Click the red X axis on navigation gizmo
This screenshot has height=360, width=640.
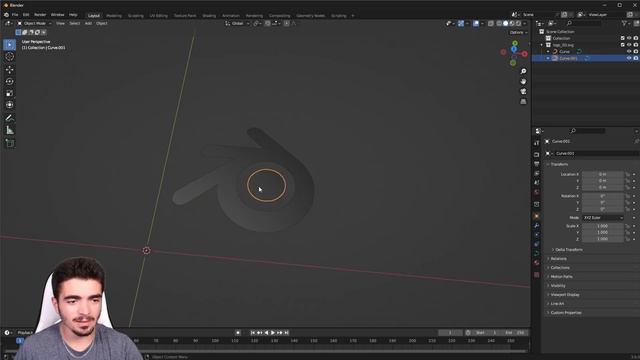tap(524, 53)
